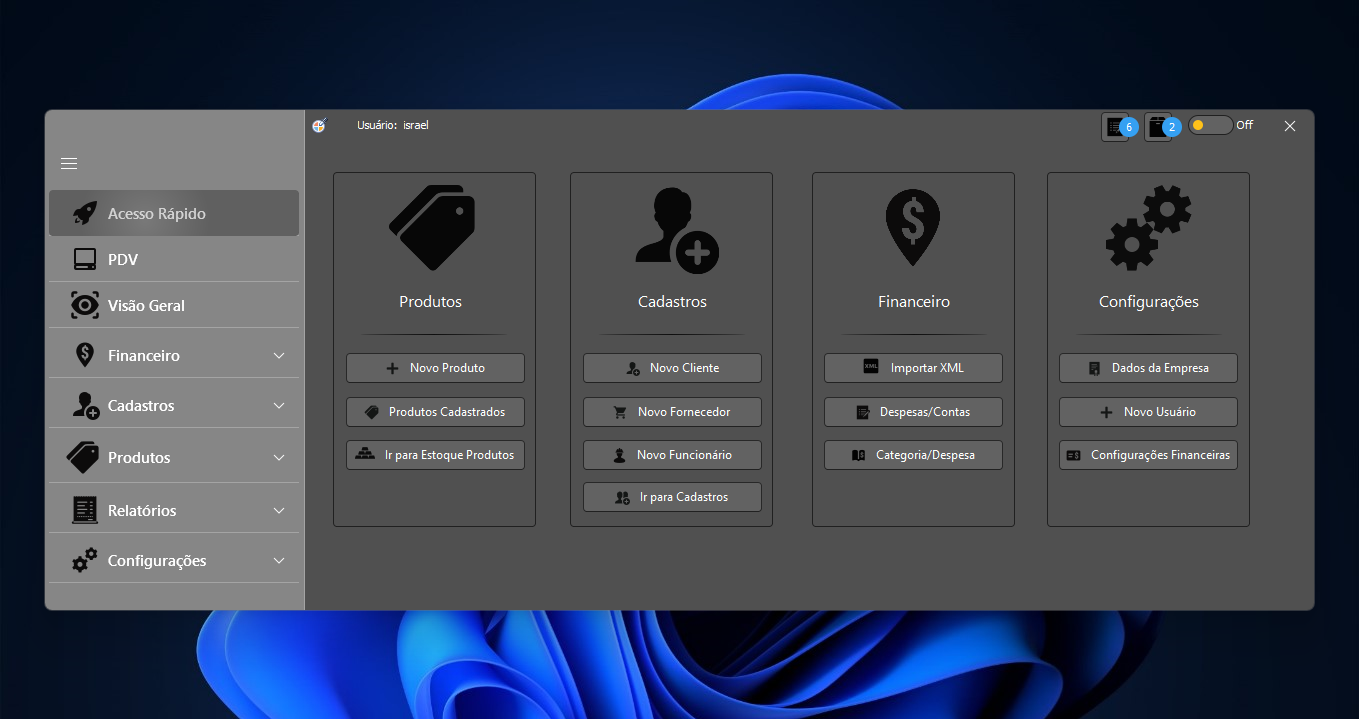Click the Cadastros card title text
The width and height of the screenshot is (1359, 719).
[673, 302]
